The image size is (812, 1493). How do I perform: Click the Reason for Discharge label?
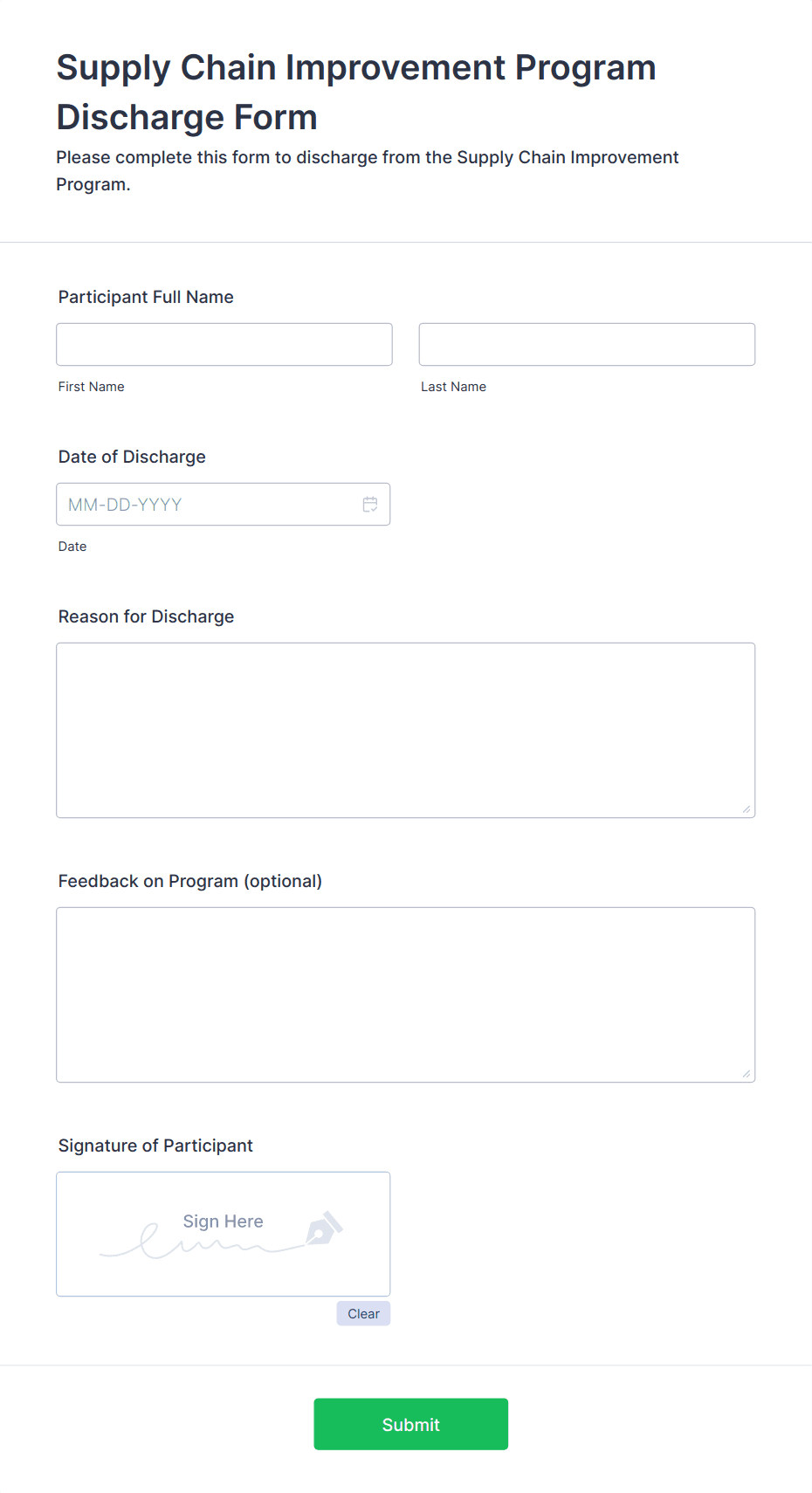[146, 616]
